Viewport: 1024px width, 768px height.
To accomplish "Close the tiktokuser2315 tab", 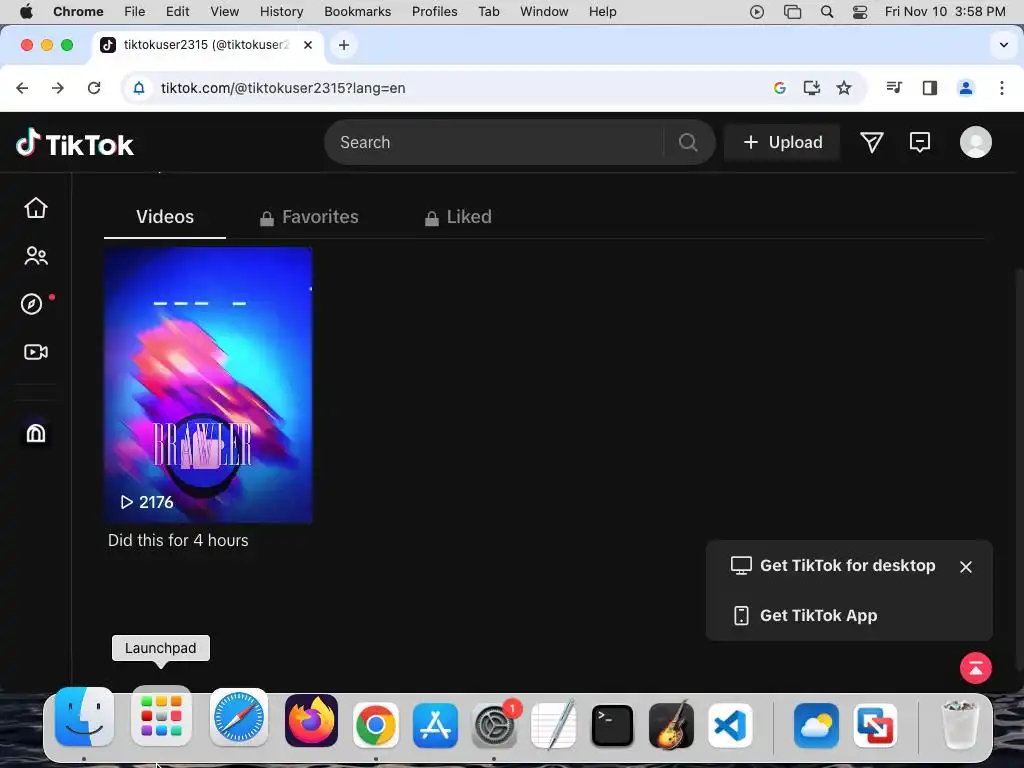I will tap(308, 45).
